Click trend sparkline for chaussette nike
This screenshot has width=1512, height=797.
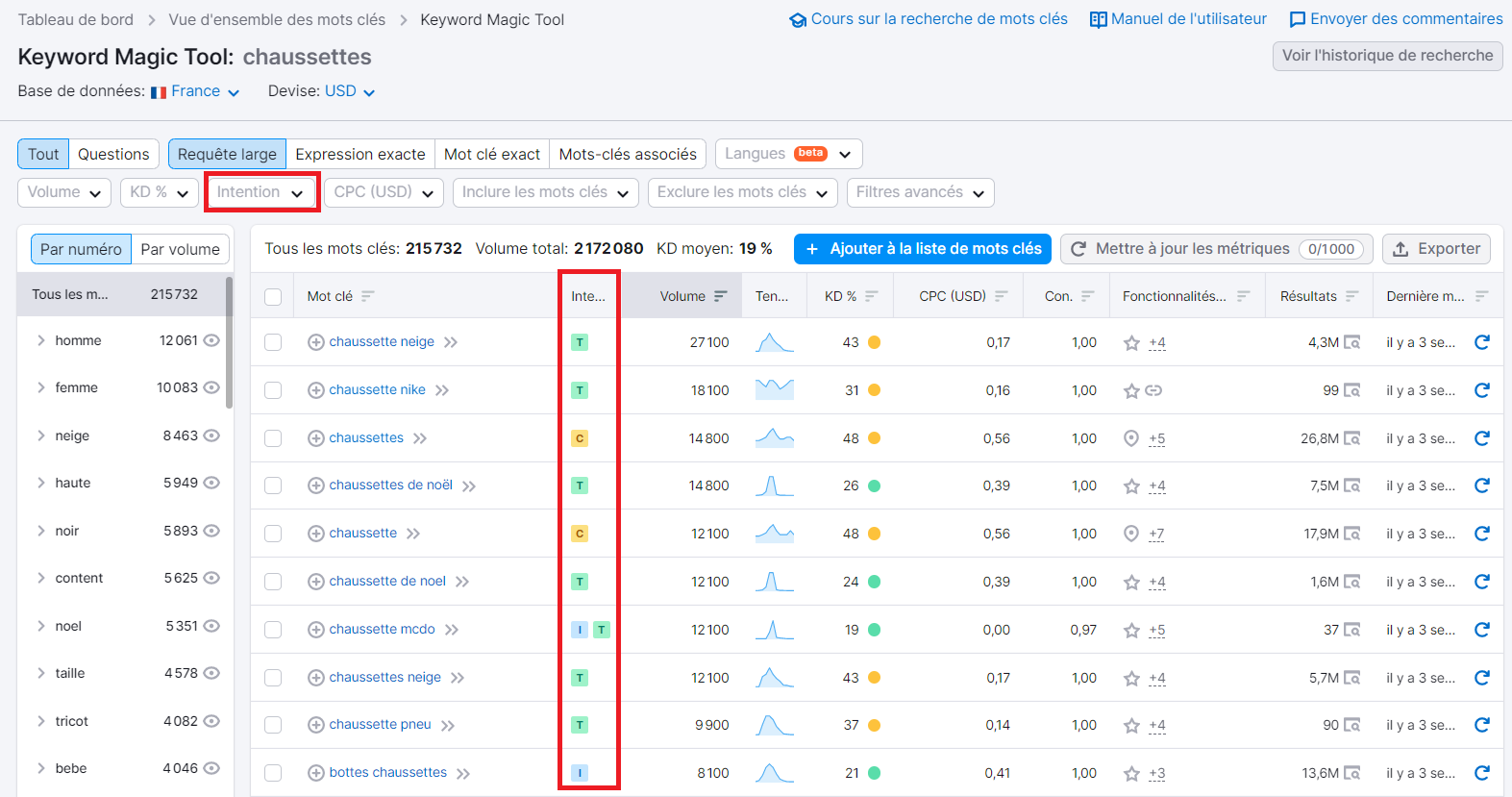click(x=775, y=389)
